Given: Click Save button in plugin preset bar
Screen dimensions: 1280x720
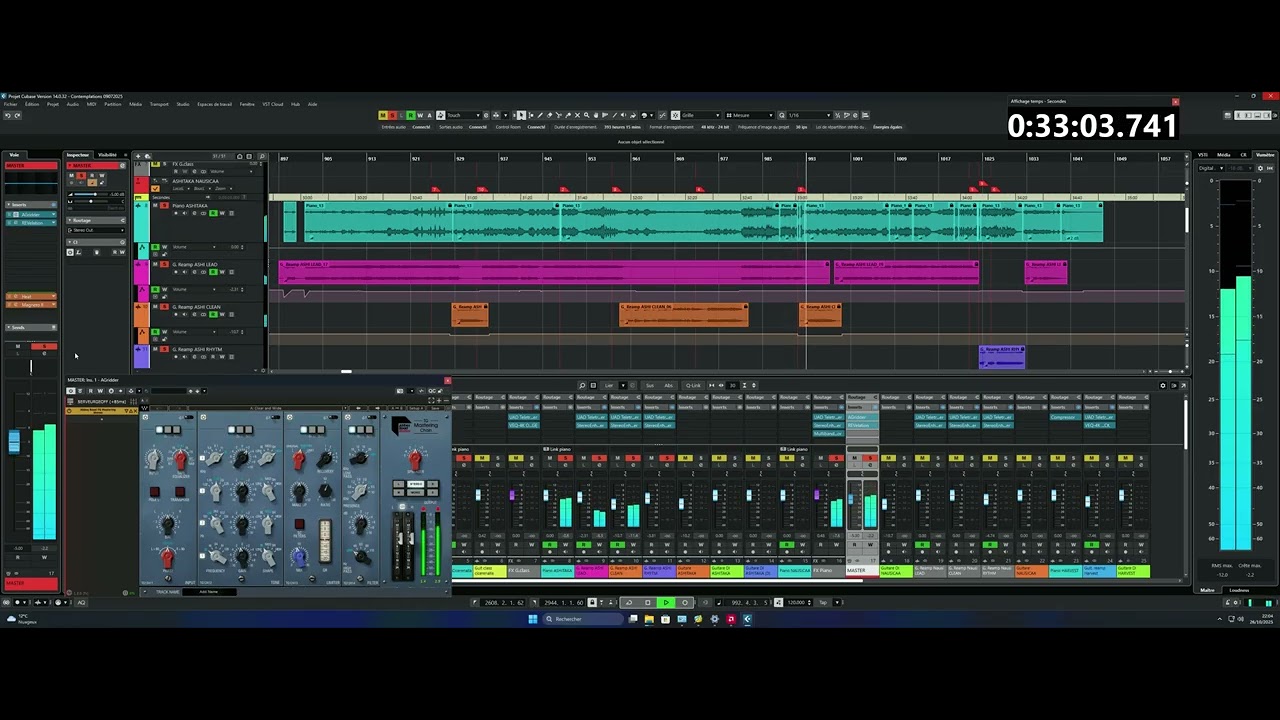Looking at the screenshot, I should [435, 408].
